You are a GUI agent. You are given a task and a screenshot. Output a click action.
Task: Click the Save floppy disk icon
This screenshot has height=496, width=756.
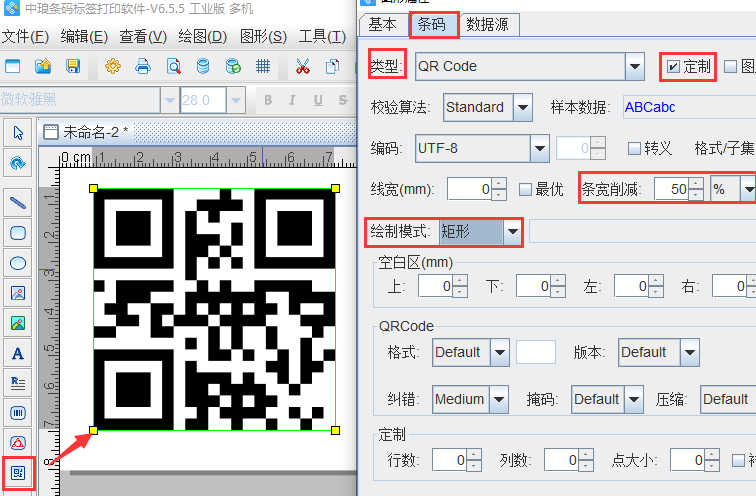coord(73,67)
